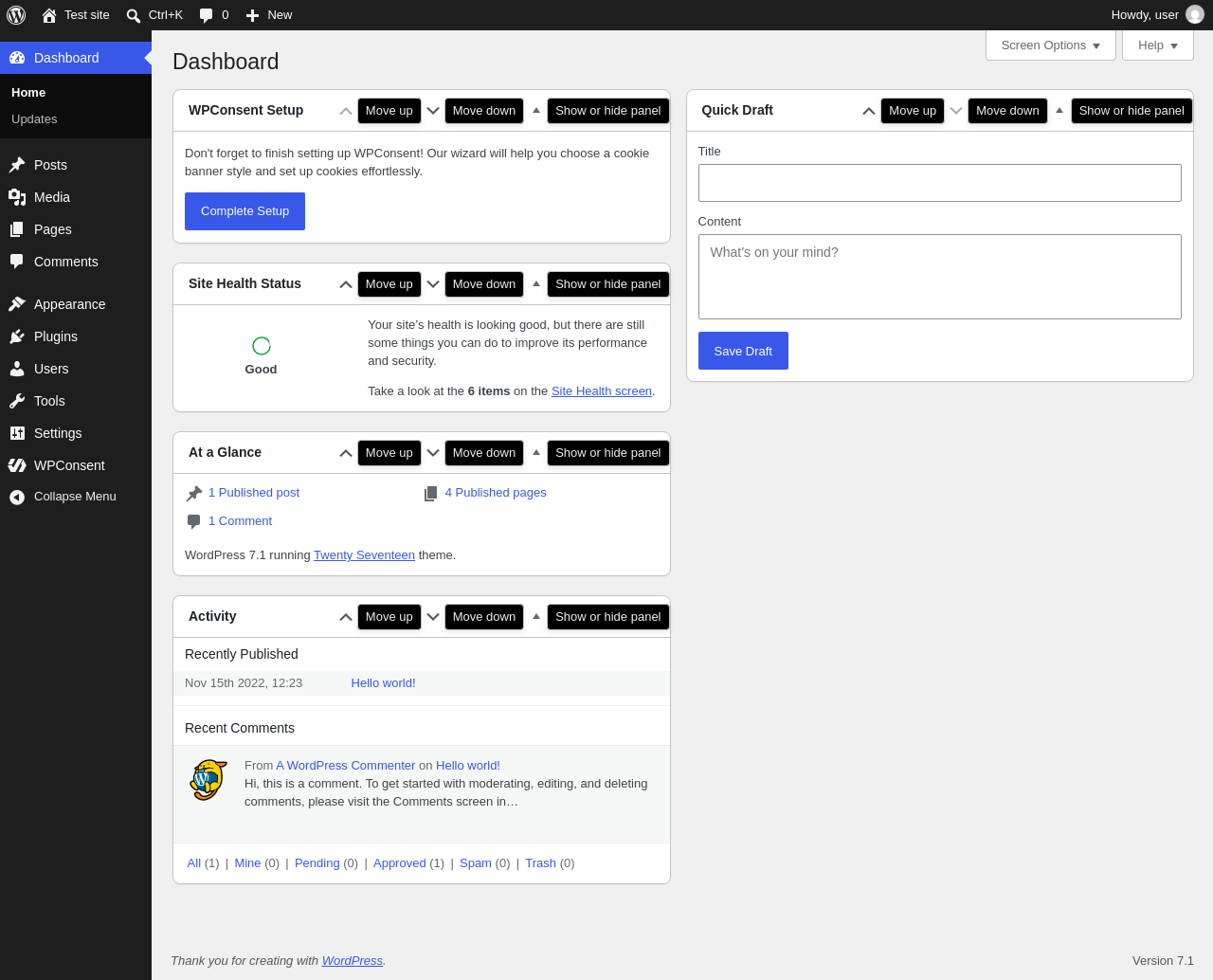This screenshot has height=980, width=1213.
Task: Open the Site Health screen link
Action: (602, 391)
